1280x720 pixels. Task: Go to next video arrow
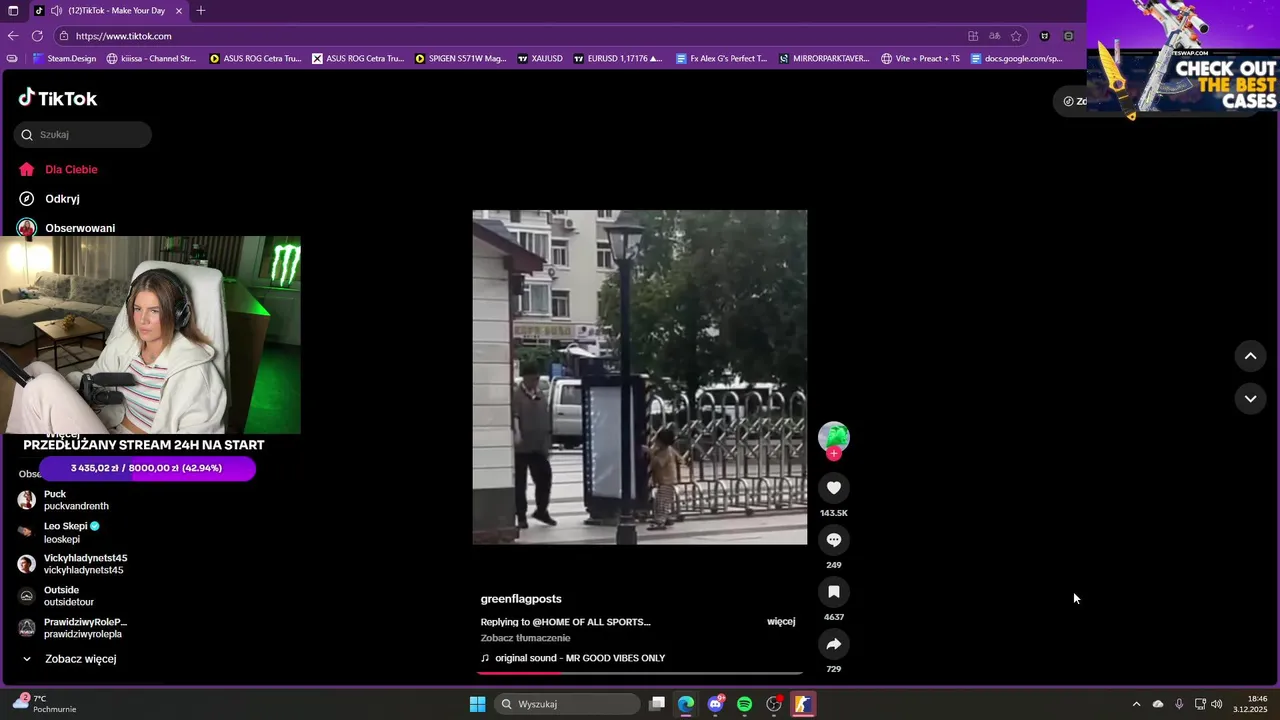click(x=1250, y=398)
